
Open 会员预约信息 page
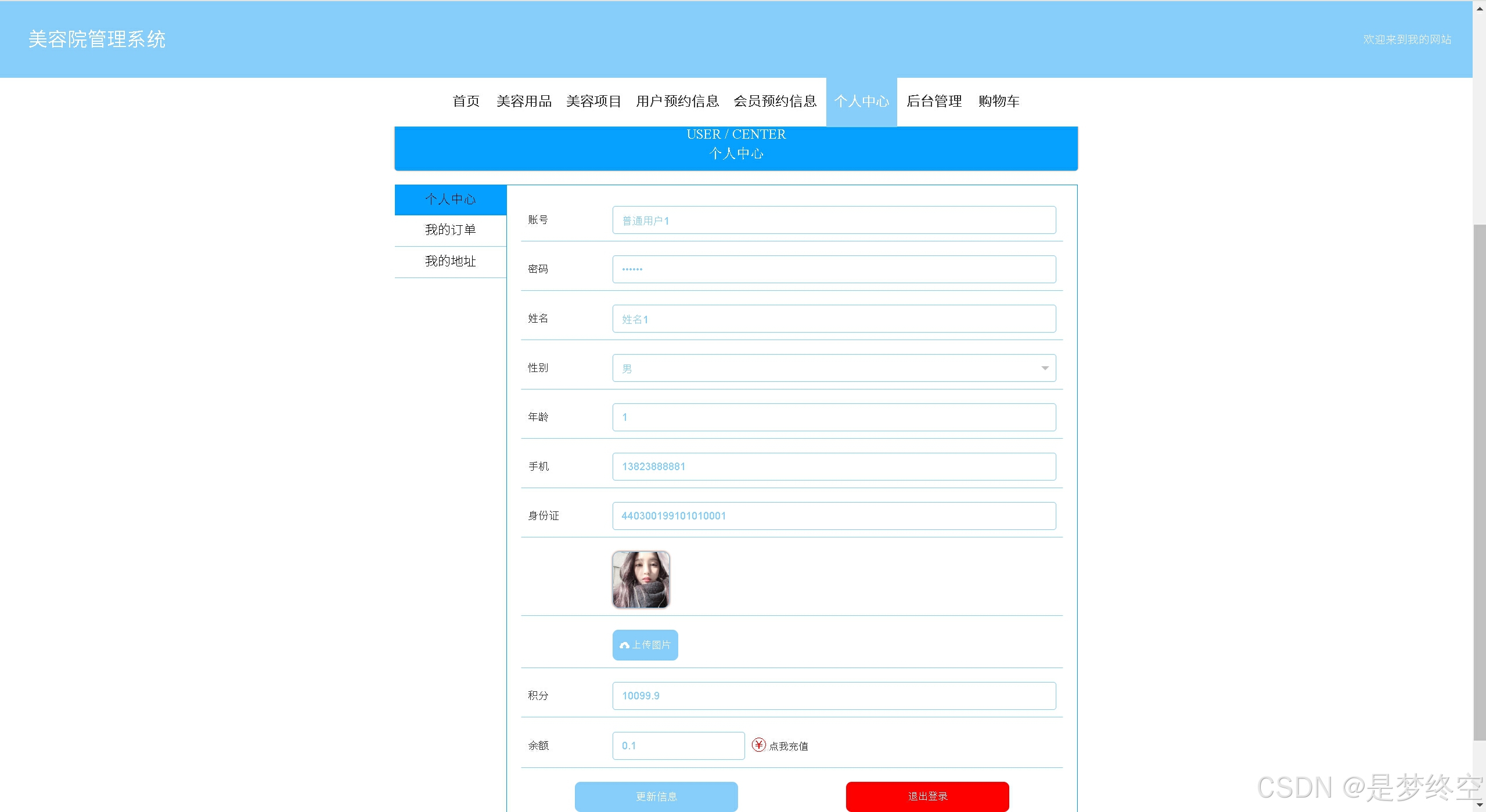pos(775,102)
